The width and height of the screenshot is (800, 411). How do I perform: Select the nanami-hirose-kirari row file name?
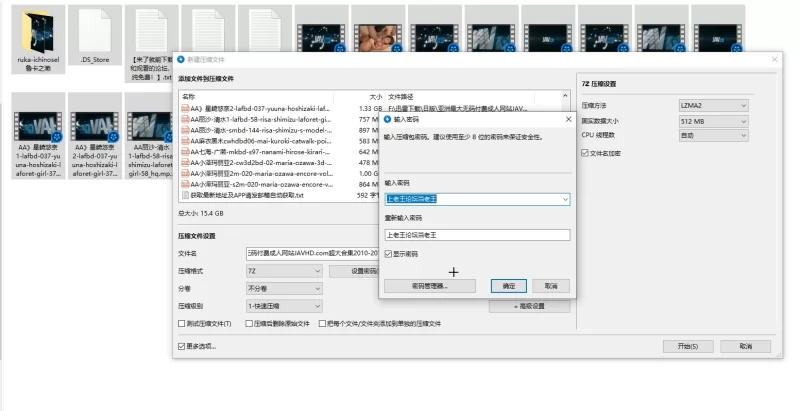click(260, 152)
